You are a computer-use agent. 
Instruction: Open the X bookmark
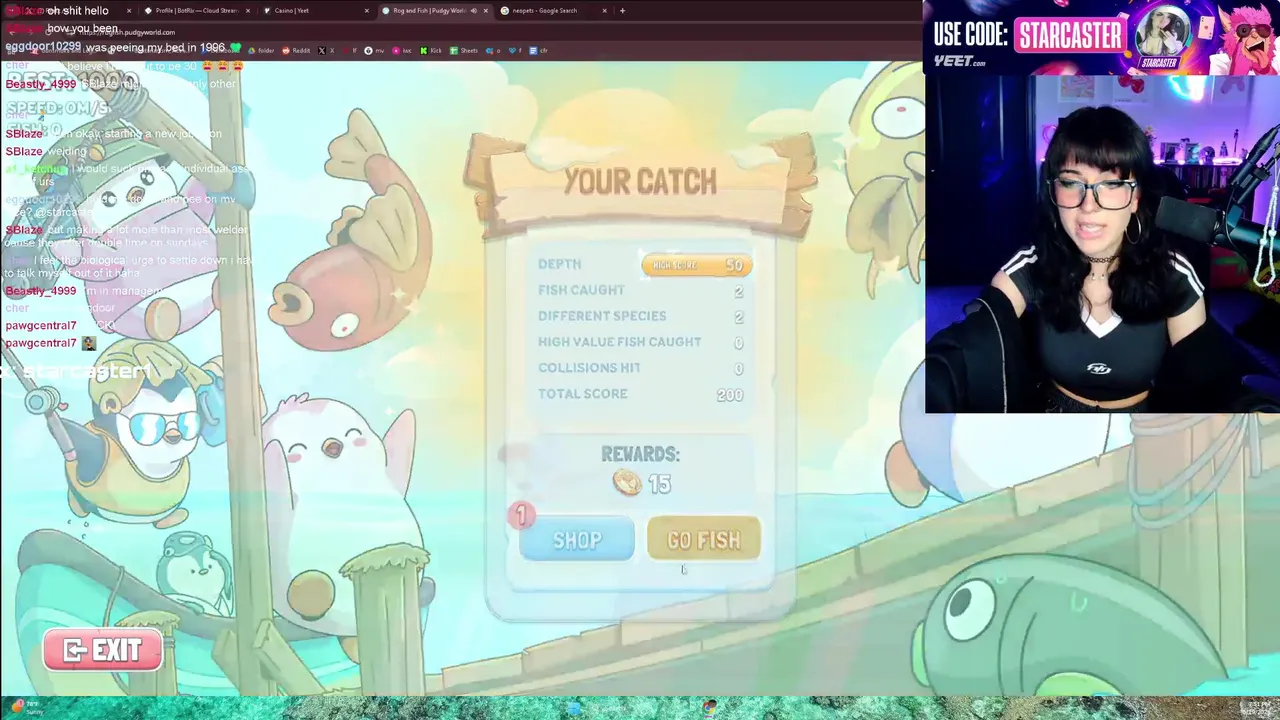click(x=326, y=51)
